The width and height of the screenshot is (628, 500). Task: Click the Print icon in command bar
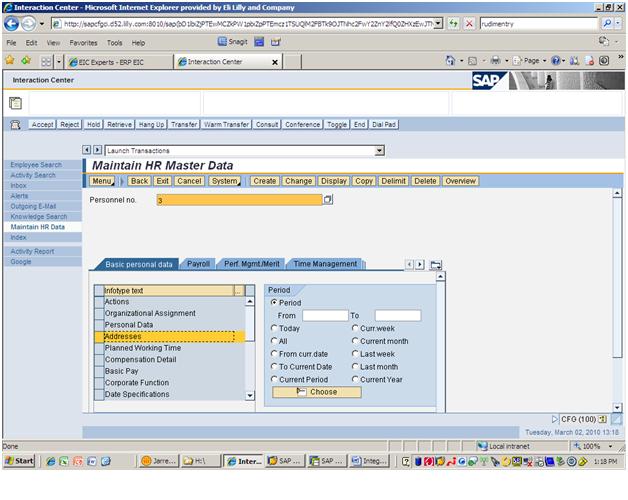(495, 60)
